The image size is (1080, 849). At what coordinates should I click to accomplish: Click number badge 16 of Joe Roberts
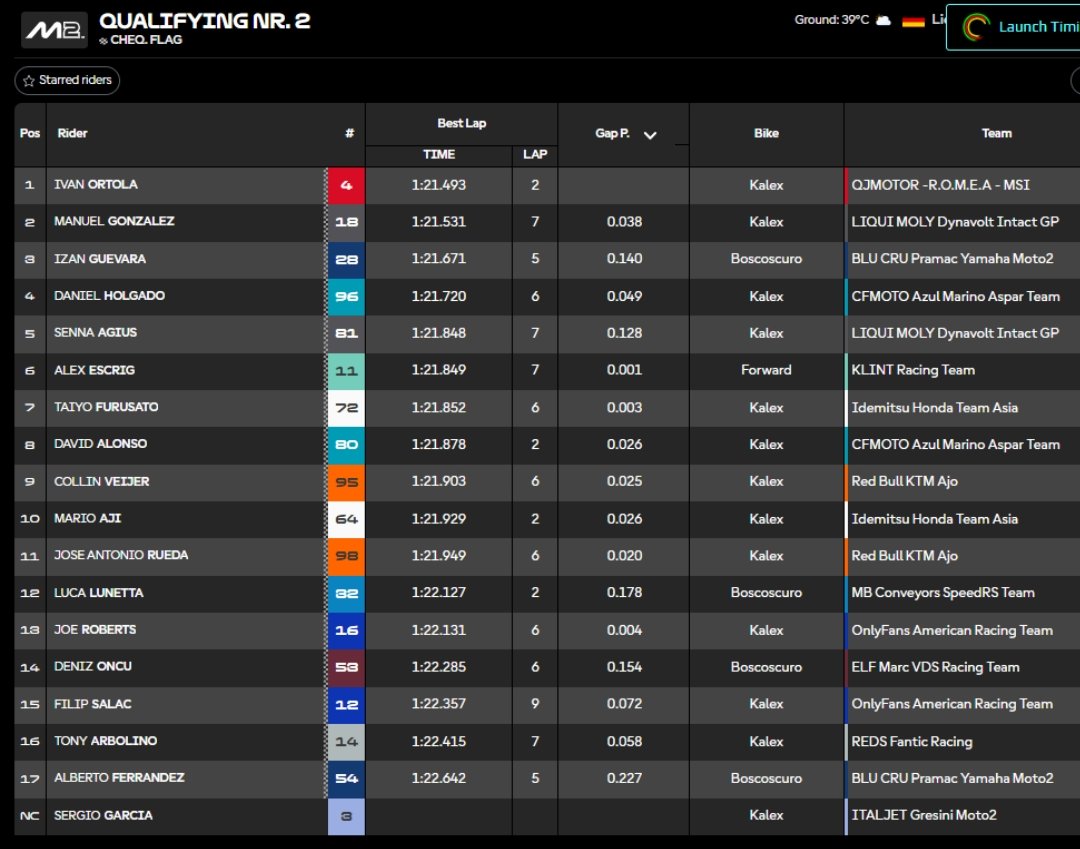click(346, 630)
